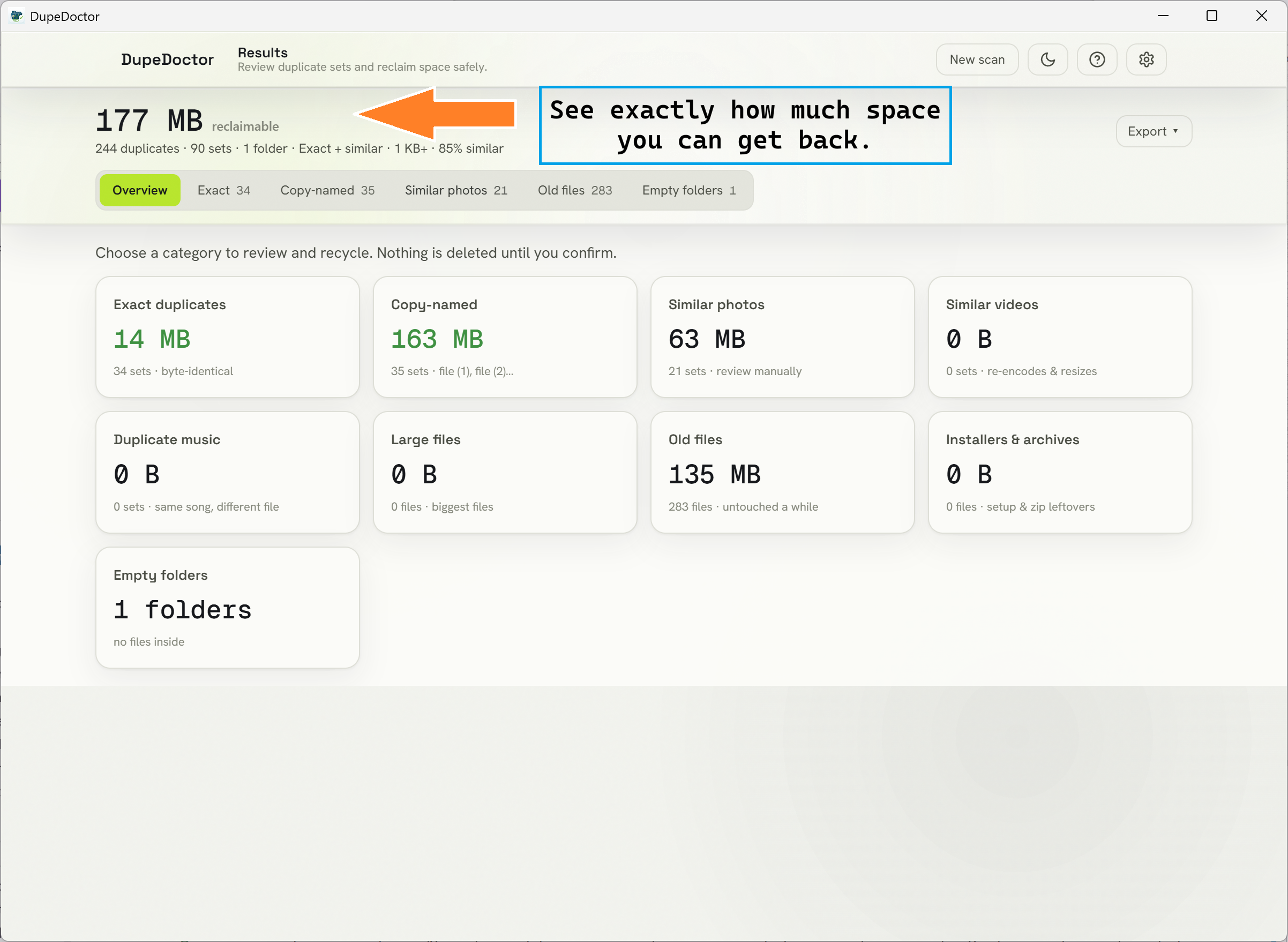
Task: Select the Overview tab
Action: pyautogui.click(x=140, y=190)
